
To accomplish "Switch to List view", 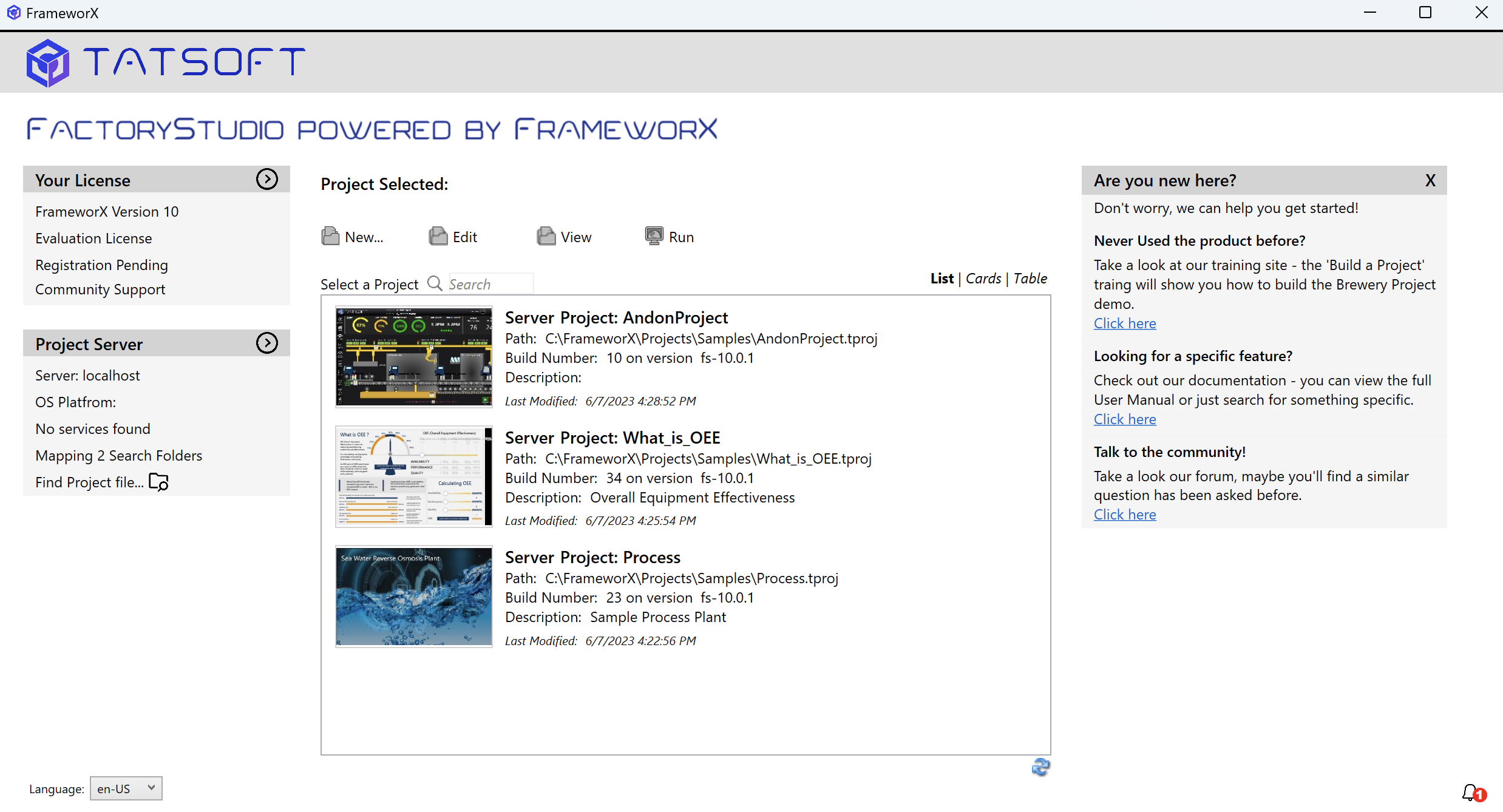I will (x=942, y=279).
